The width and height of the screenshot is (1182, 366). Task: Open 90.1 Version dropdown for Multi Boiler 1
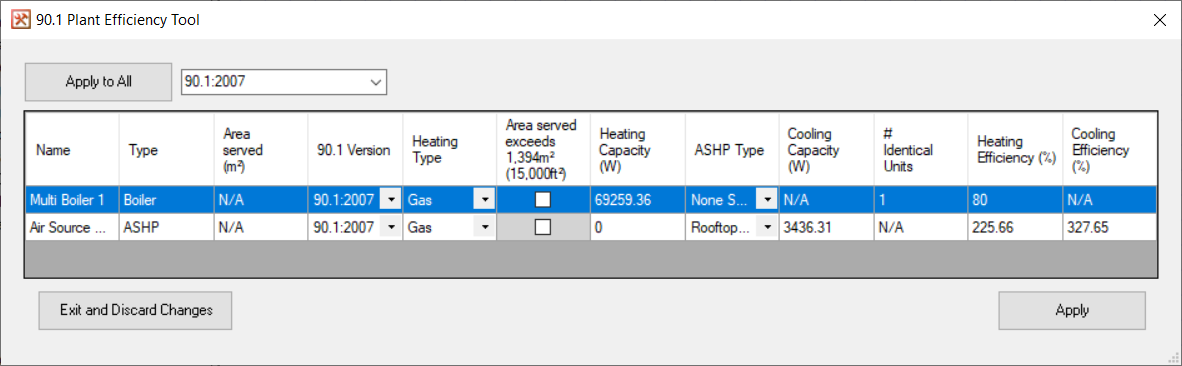pos(391,200)
